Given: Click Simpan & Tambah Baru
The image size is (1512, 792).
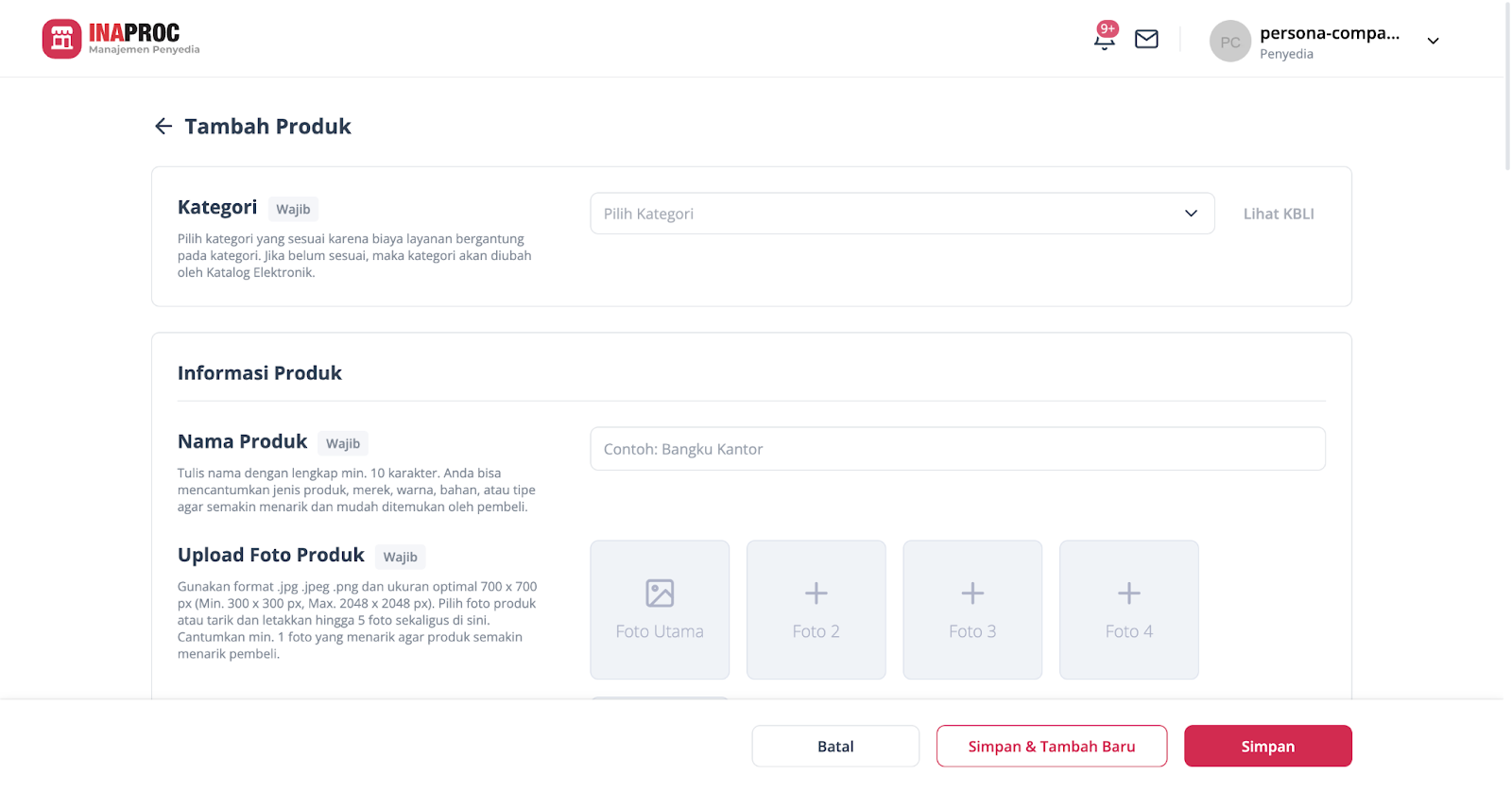Looking at the screenshot, I should pyautogui.click(x=1051, y=746).
